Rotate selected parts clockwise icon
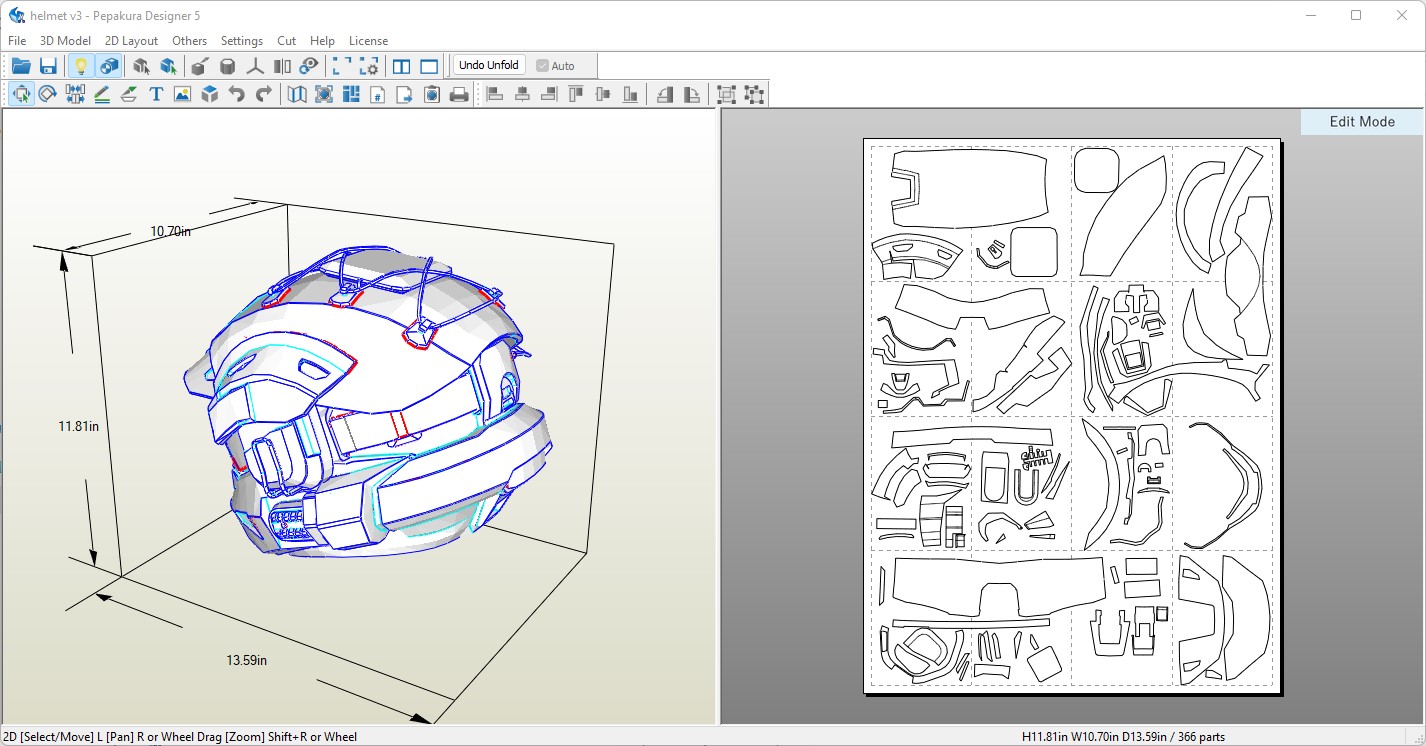Screen dimensions: 1426x746 692,94
